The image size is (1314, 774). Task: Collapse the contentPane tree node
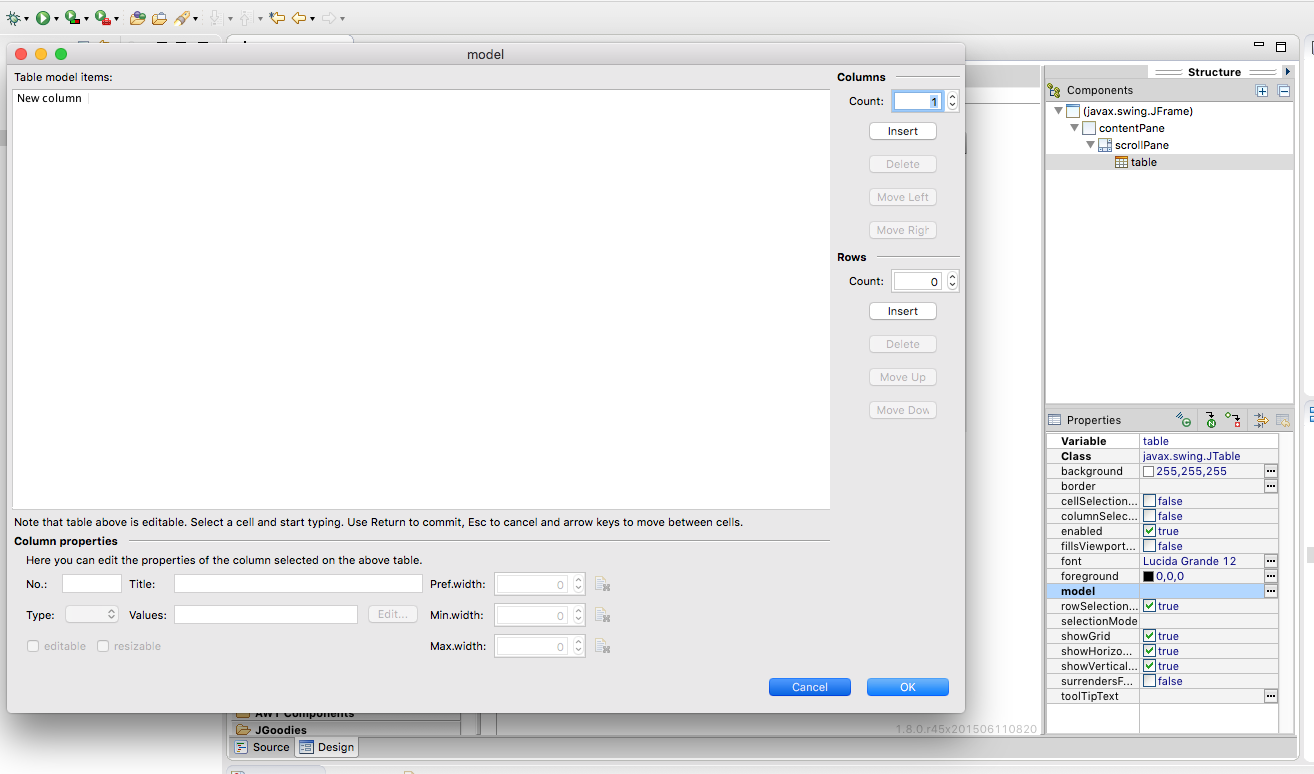[1074, 128]
